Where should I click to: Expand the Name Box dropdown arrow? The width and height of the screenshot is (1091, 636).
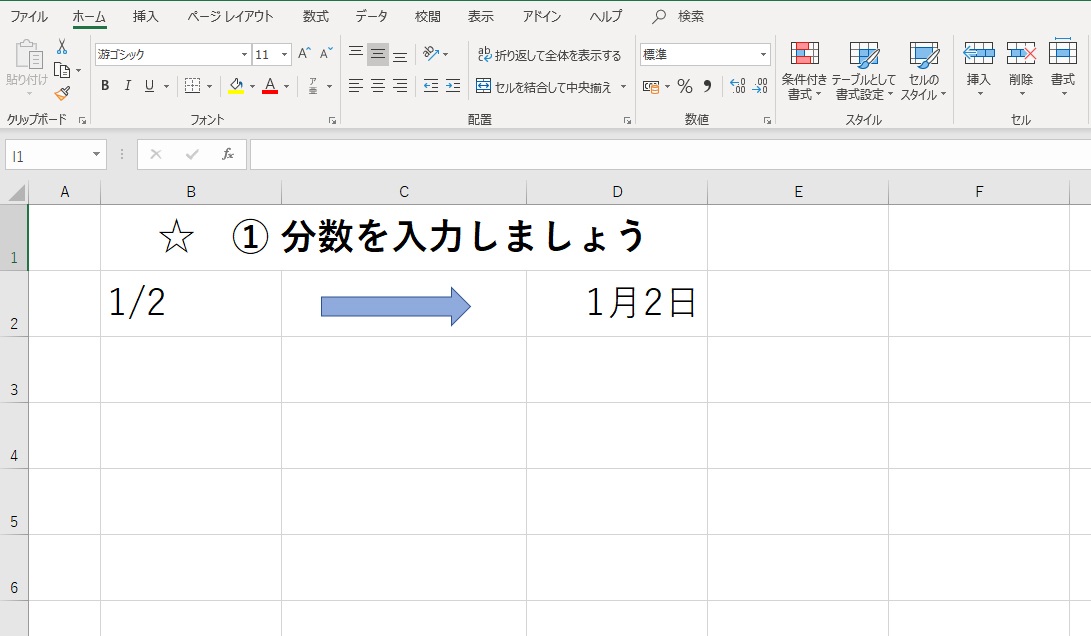click(97, 155)
